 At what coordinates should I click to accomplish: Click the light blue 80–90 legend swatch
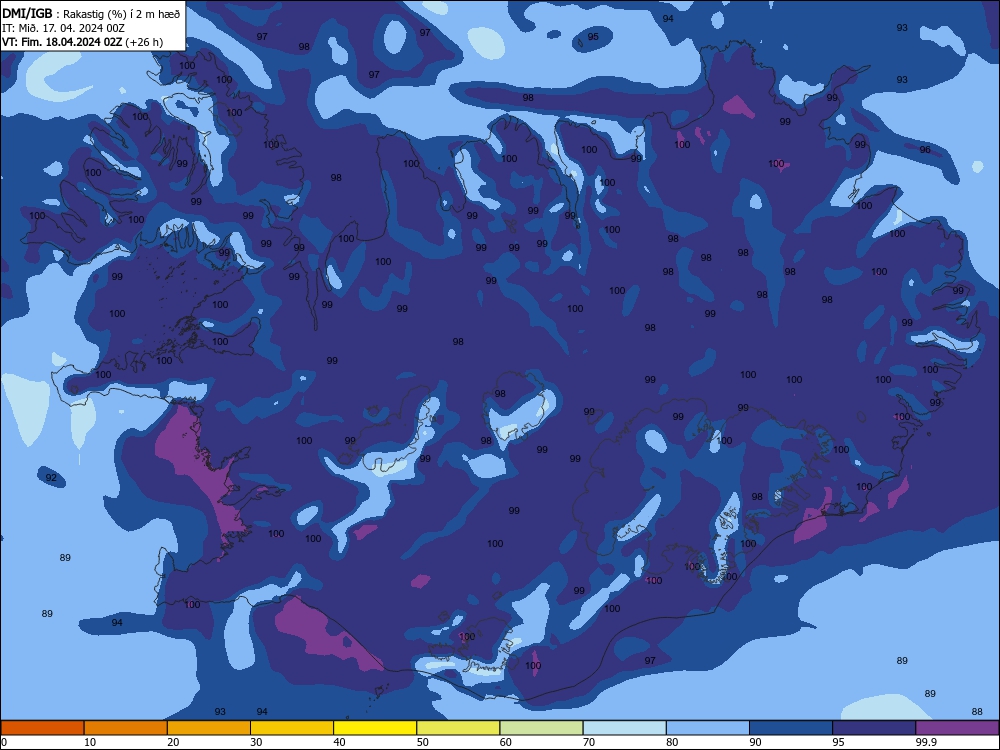tap(708, 728)
